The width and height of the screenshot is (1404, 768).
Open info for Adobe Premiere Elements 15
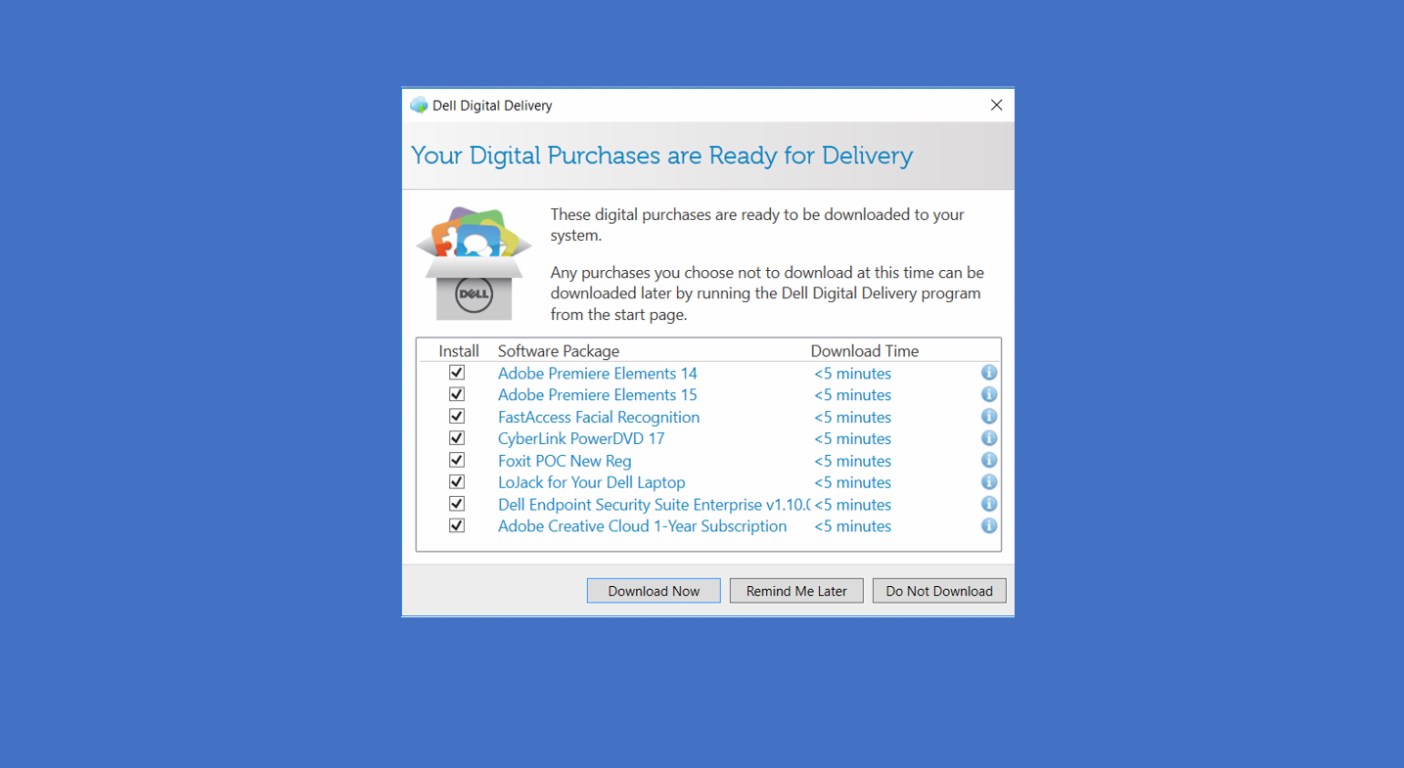tap(989, 394)
